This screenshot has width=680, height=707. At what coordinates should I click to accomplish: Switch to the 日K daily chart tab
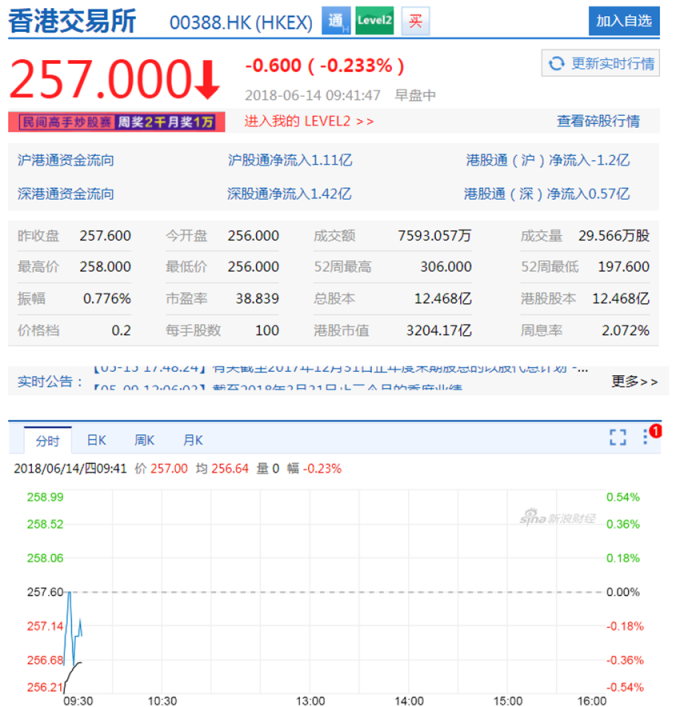pyautogui.click(x=96, y=440)
